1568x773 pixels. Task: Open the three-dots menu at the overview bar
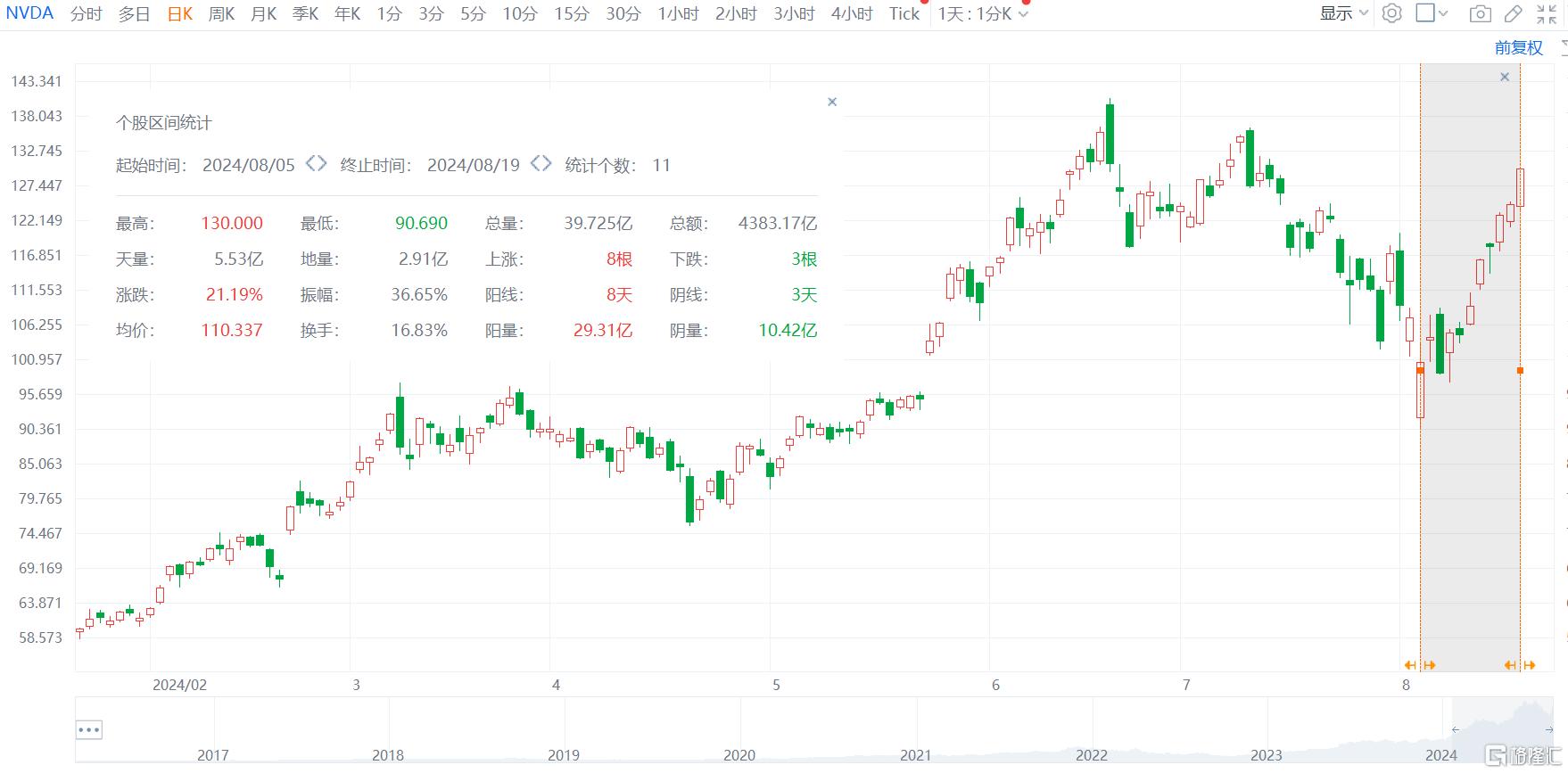(89, 729)
